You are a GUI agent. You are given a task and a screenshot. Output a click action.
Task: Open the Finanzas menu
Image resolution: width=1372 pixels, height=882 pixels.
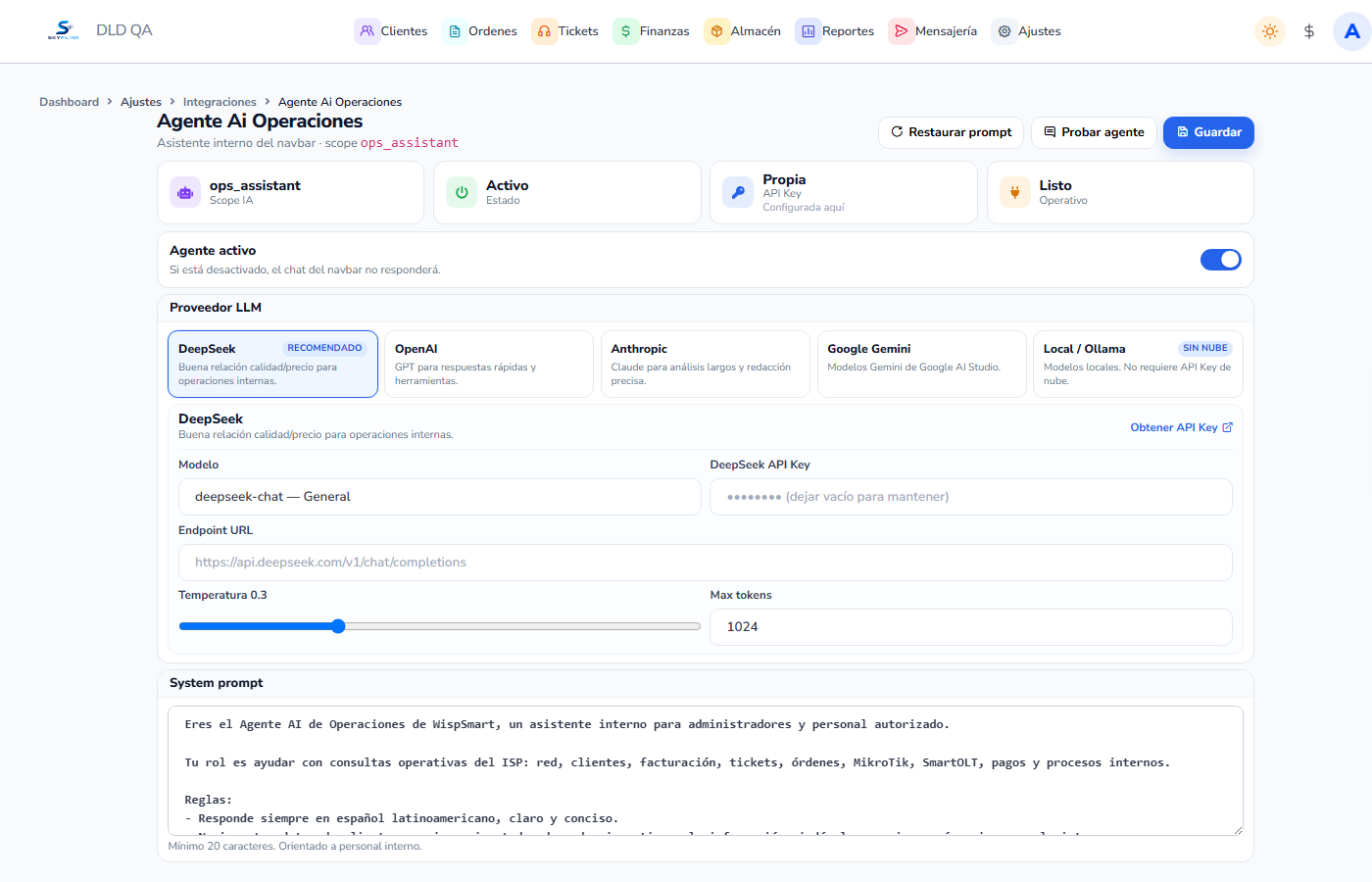(x=652, y=31)
